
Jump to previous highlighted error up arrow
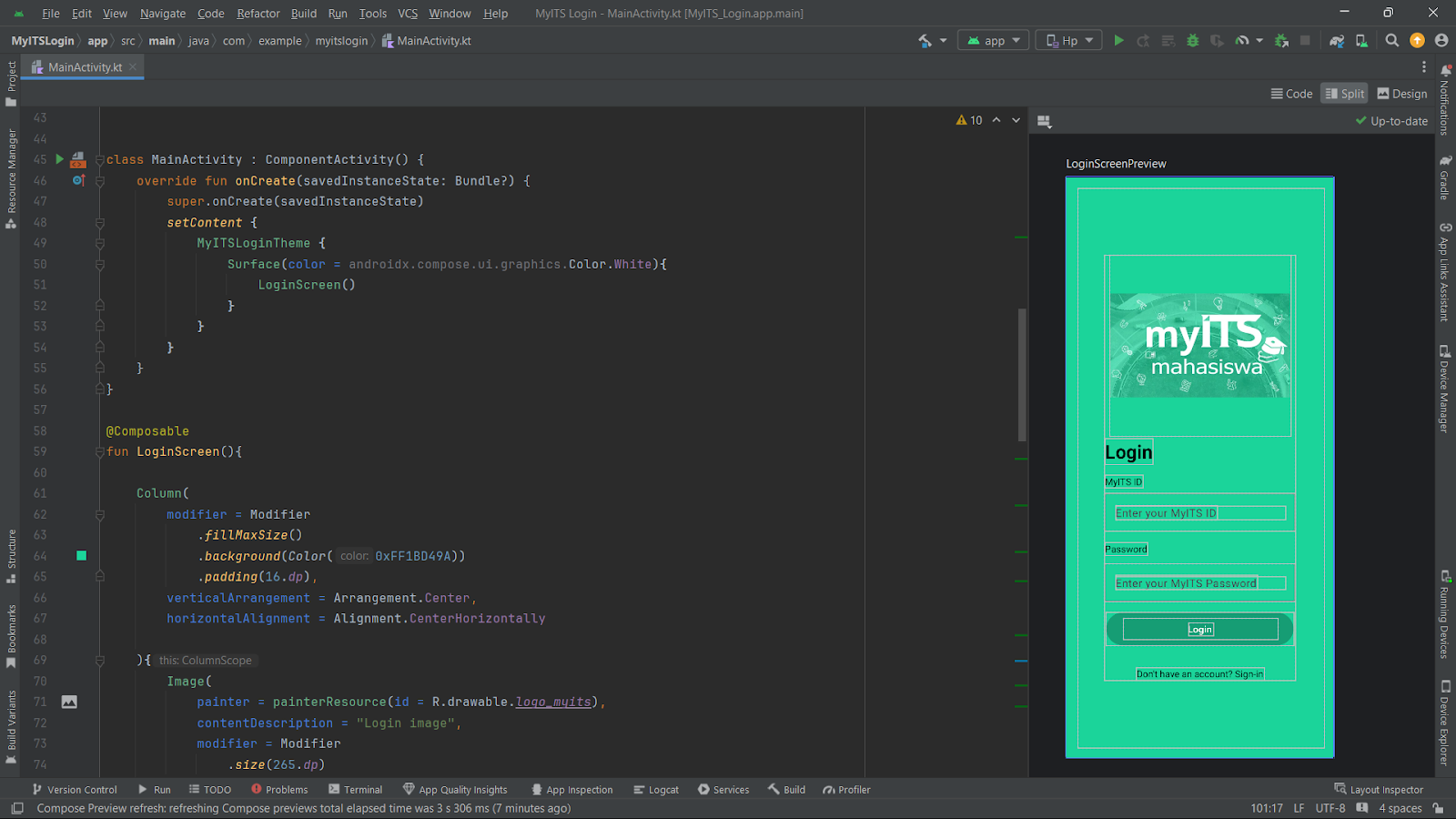tap(996, 120)
